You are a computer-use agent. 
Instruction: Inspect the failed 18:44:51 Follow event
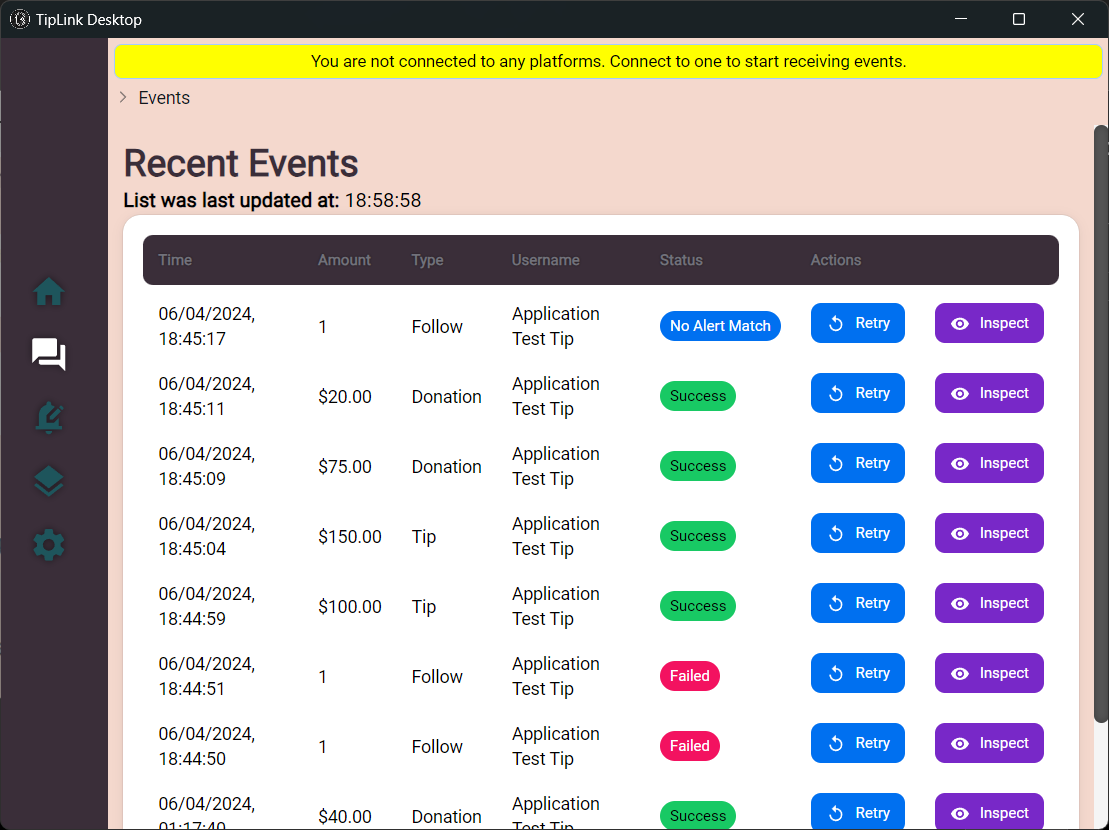pos(988,673)
